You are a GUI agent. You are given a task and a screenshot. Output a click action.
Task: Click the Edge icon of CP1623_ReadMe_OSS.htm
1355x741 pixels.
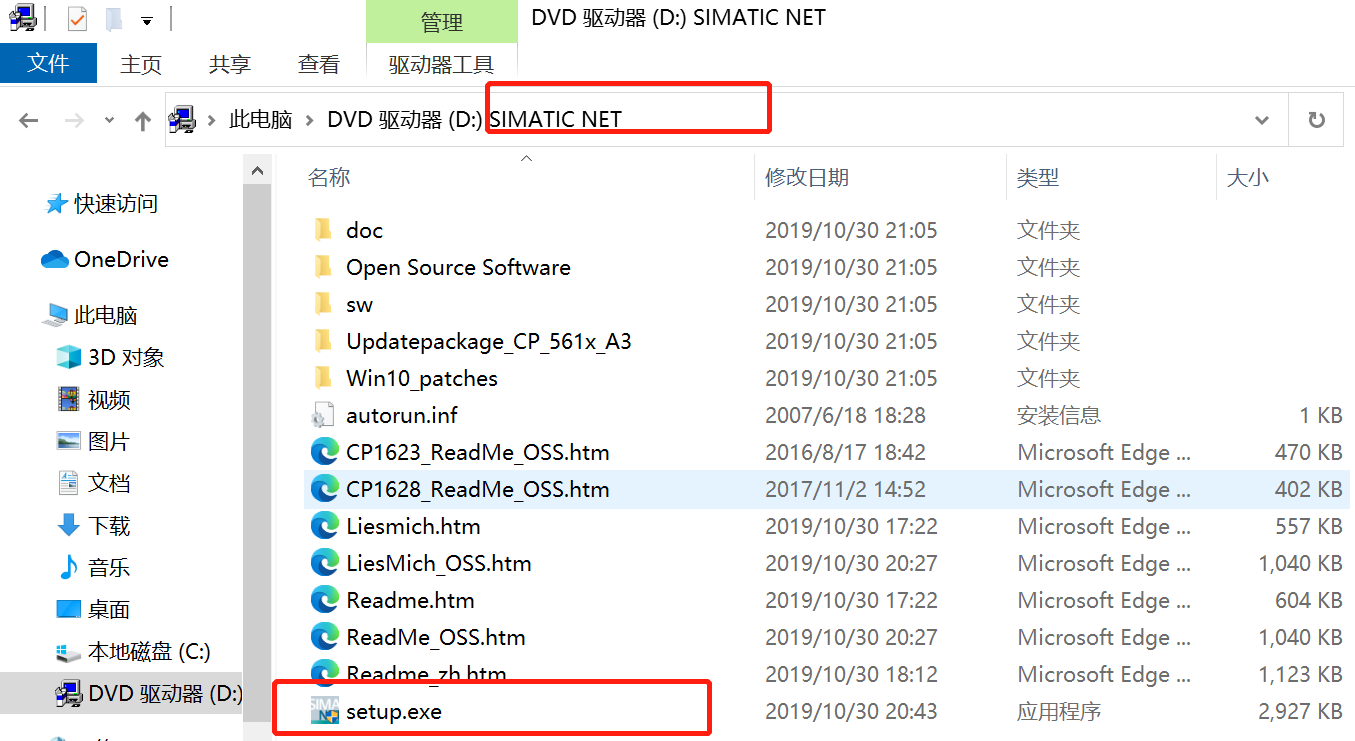(x=324, y=452)
